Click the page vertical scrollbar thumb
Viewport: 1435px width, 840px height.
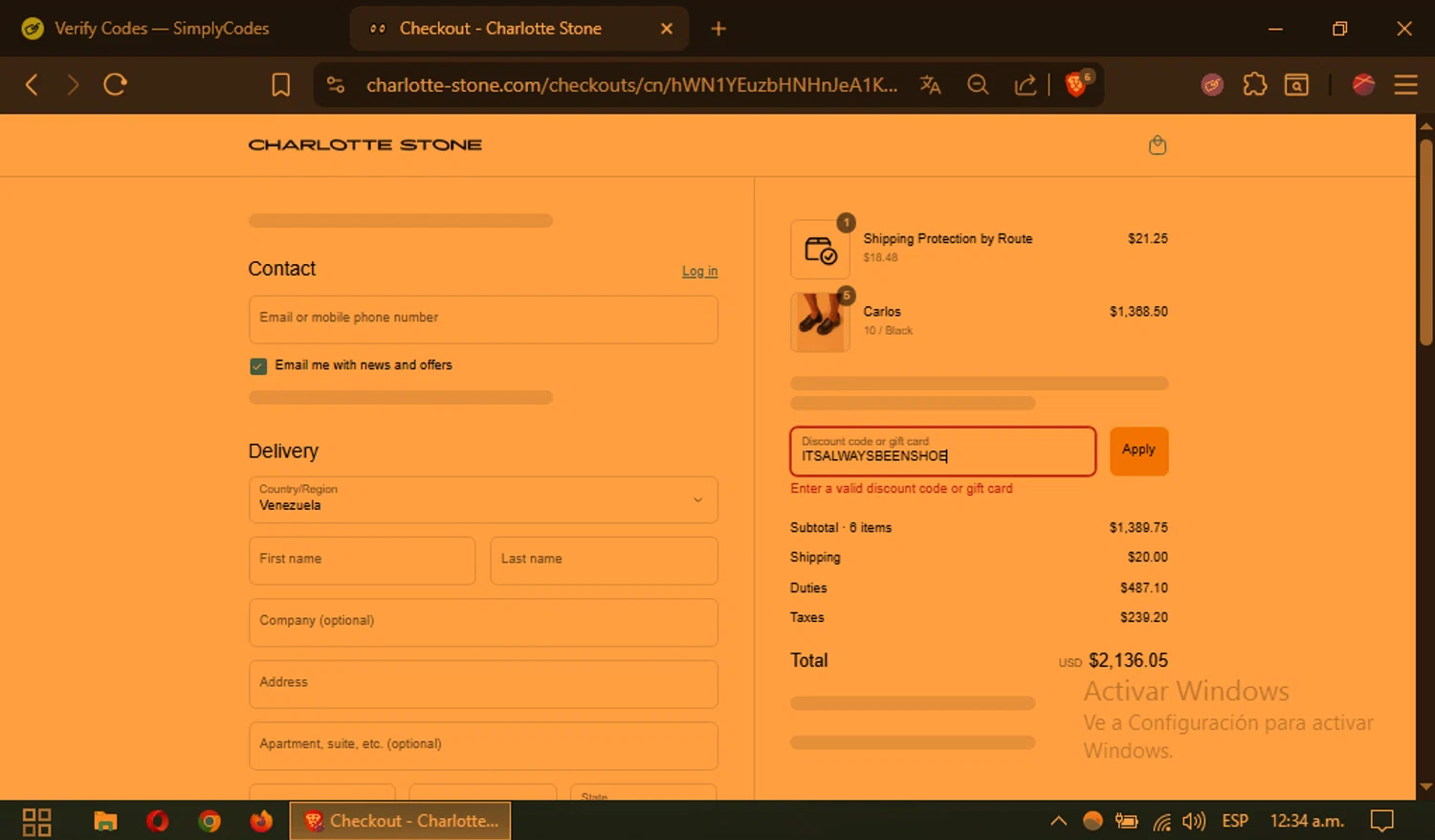pos(1425,242)
